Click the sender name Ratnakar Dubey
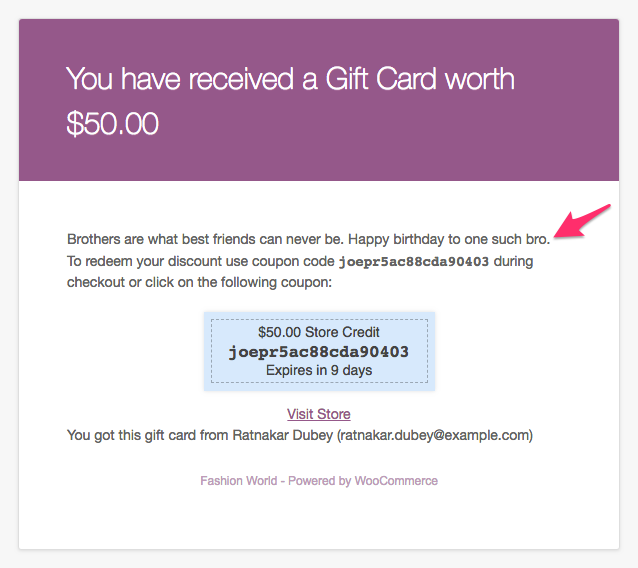The width and height of the screenshot is (638, 568). pos(283,435)
